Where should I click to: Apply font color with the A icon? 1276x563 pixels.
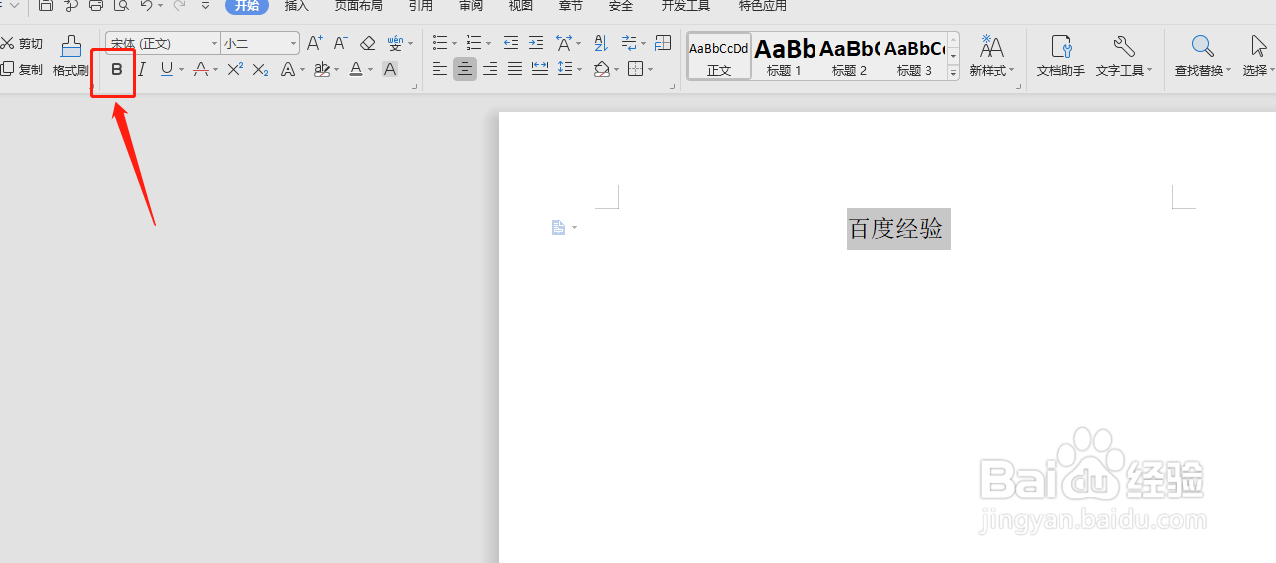point(356,70)
